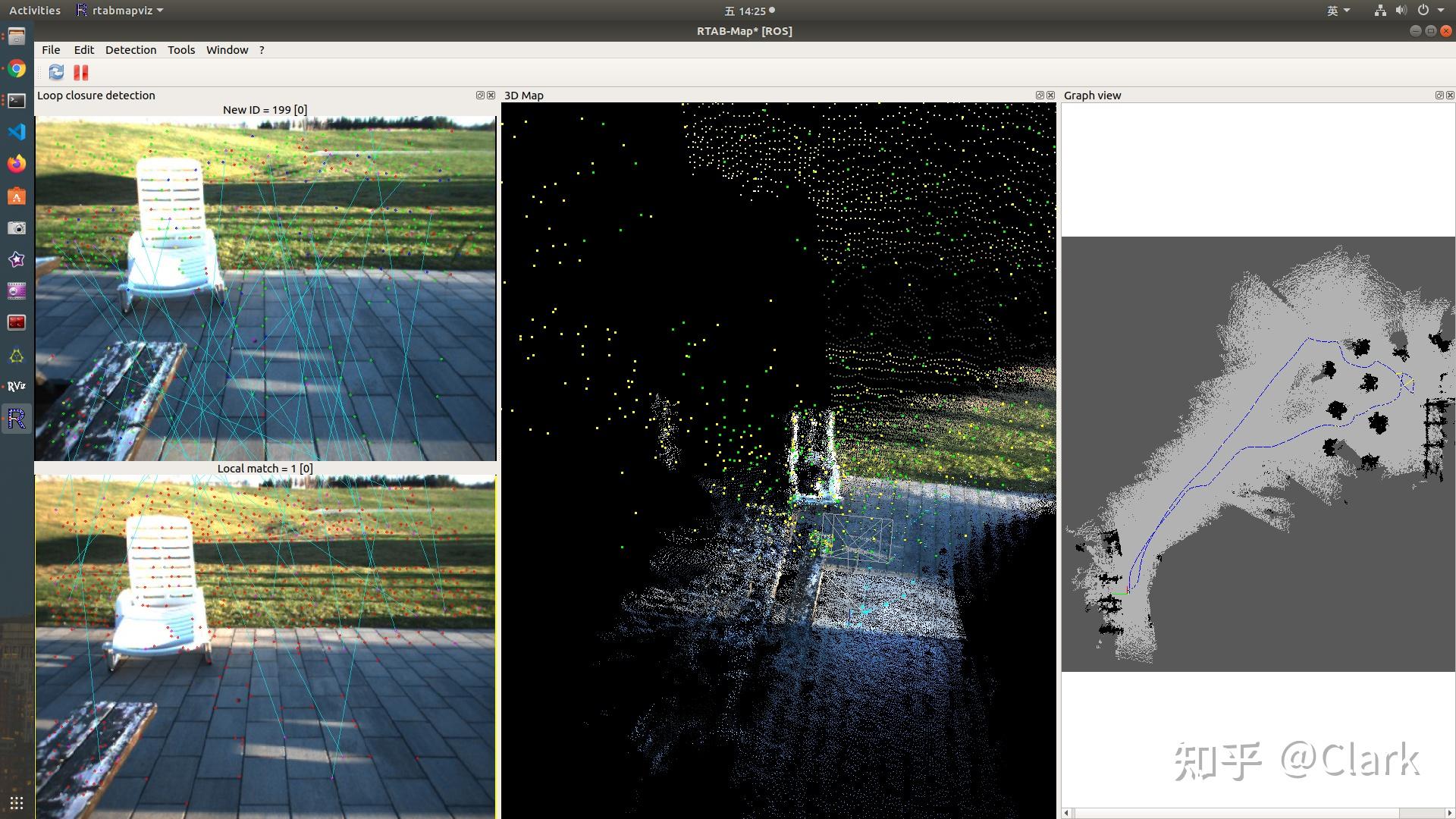
Task: Open the Detection menu
Action: [x=130, y=50]
